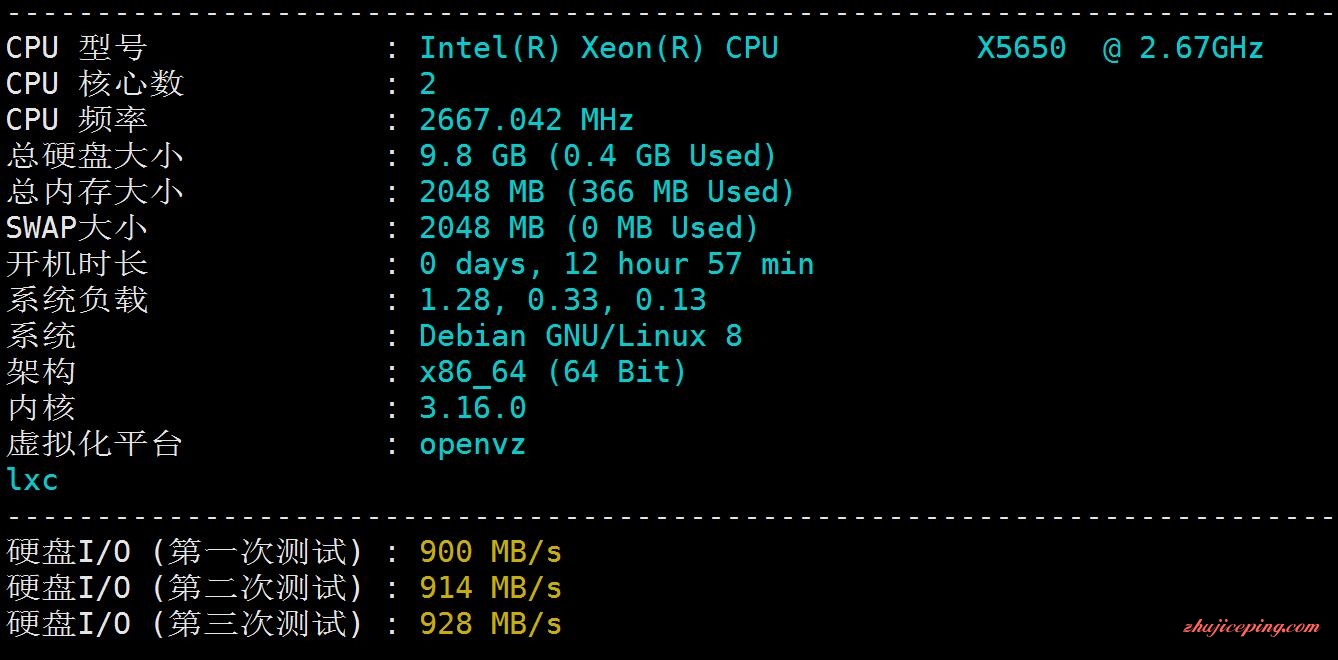Click the openvz virtualization value
Screen dimensions: 1338x660
point(472,445)
